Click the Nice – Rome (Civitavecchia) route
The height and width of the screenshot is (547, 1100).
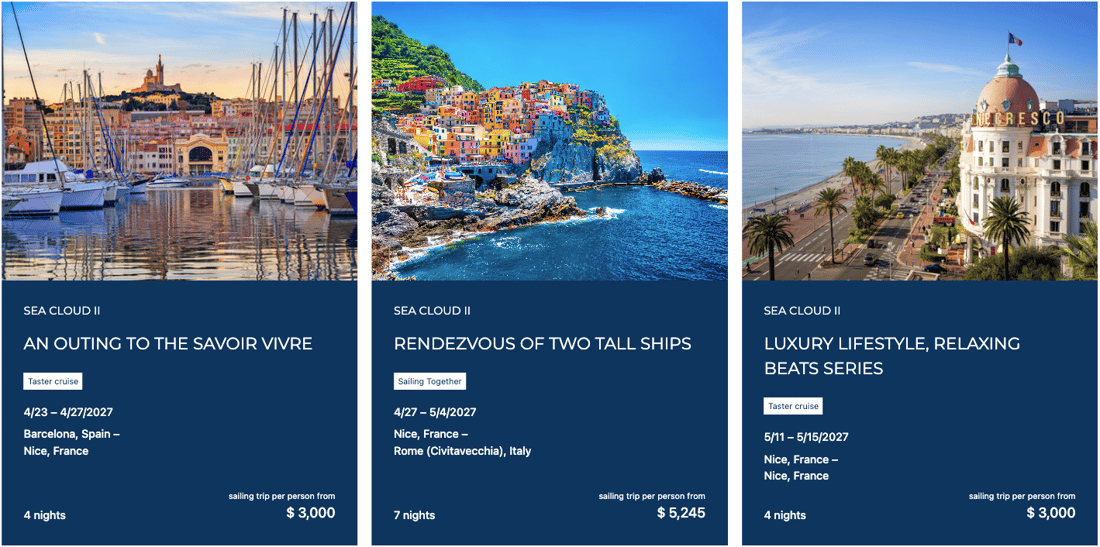coord(462,442)
